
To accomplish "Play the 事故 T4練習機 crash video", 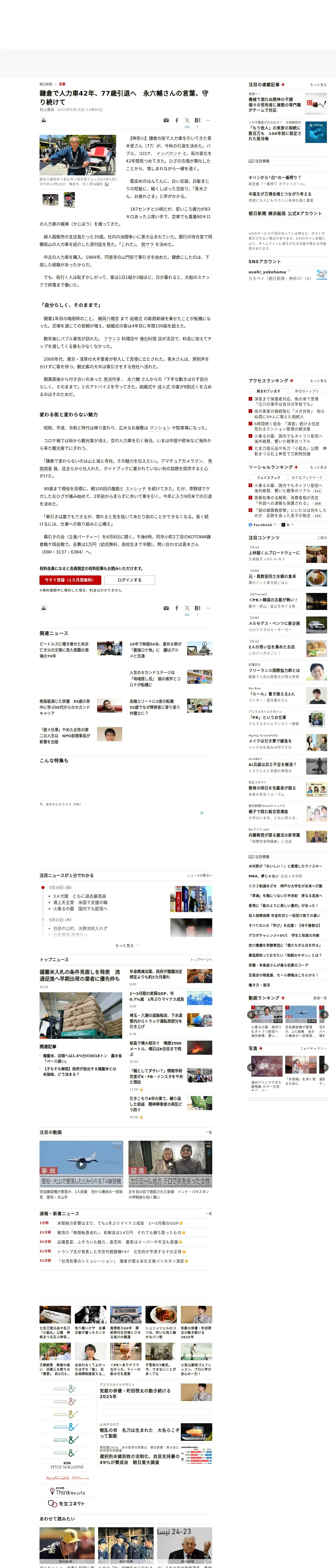I will [x=81, y=1164].
